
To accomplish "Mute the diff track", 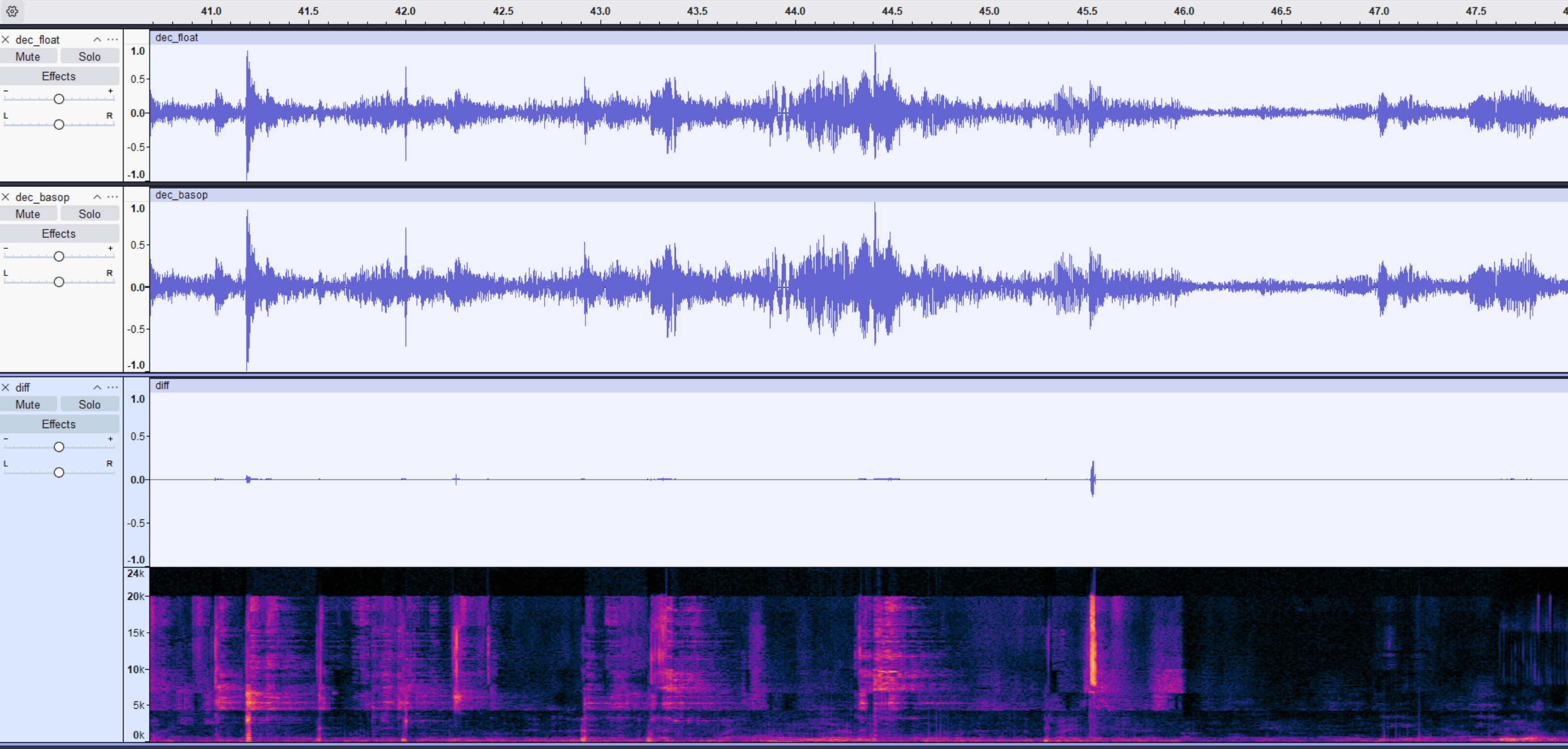I will point(28,405).
